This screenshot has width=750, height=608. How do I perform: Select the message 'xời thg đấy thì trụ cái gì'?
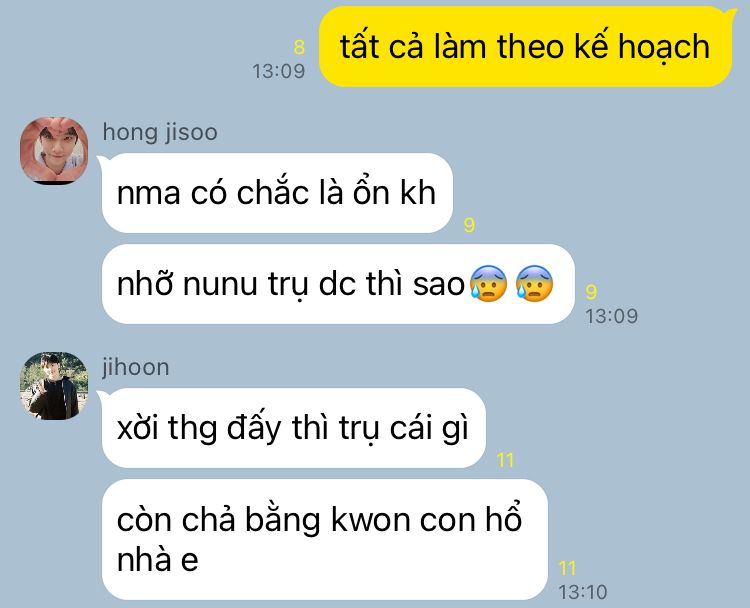pyautogui.click(x=294, y=428)
